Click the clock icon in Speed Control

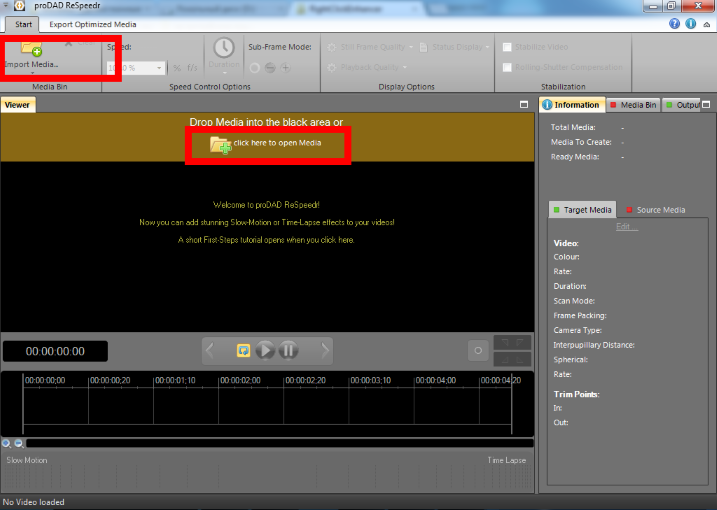click(224, 48)
